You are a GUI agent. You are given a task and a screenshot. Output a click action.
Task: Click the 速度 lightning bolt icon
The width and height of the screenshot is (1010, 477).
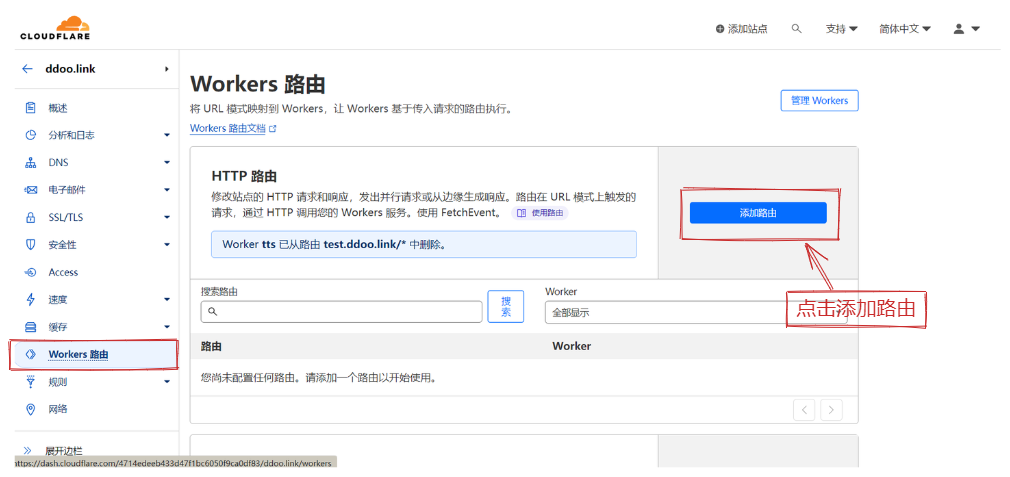30,299
